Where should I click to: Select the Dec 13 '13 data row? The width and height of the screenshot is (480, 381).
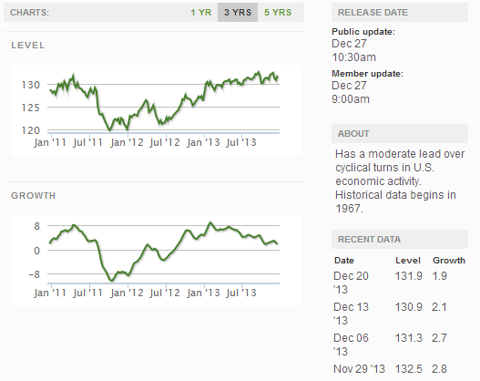400,314
